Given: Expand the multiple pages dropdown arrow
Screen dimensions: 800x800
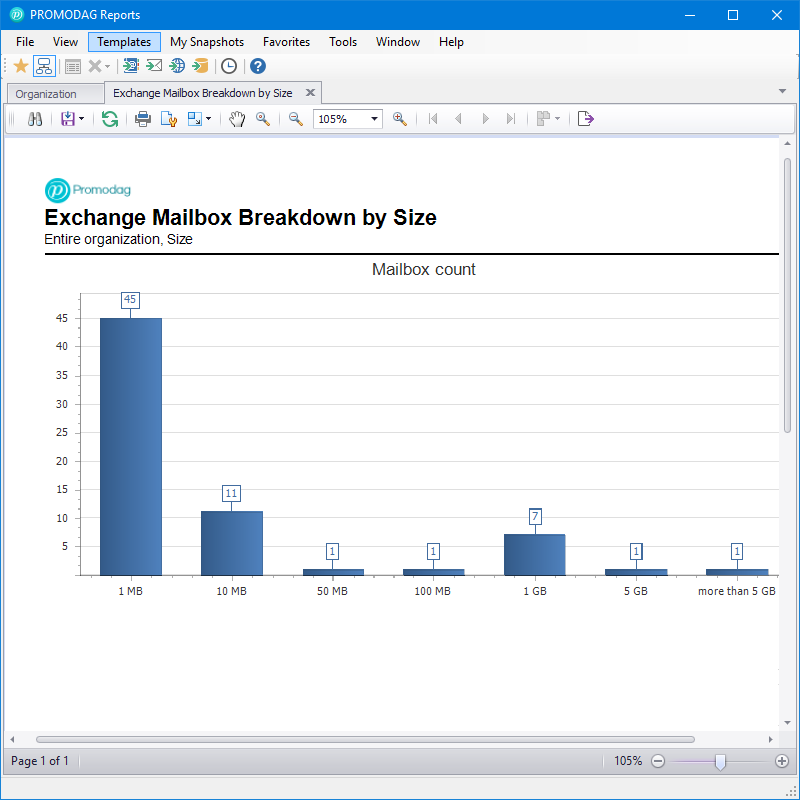Looking at the screenshot, I should (557, 119).
